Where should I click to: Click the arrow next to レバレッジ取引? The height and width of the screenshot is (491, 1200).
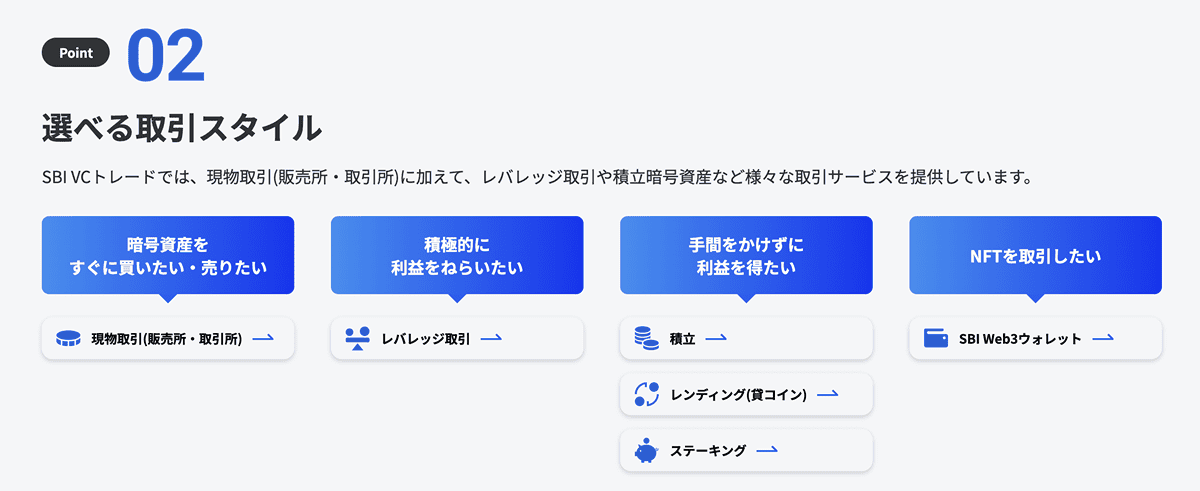click(x=491, y=338)
